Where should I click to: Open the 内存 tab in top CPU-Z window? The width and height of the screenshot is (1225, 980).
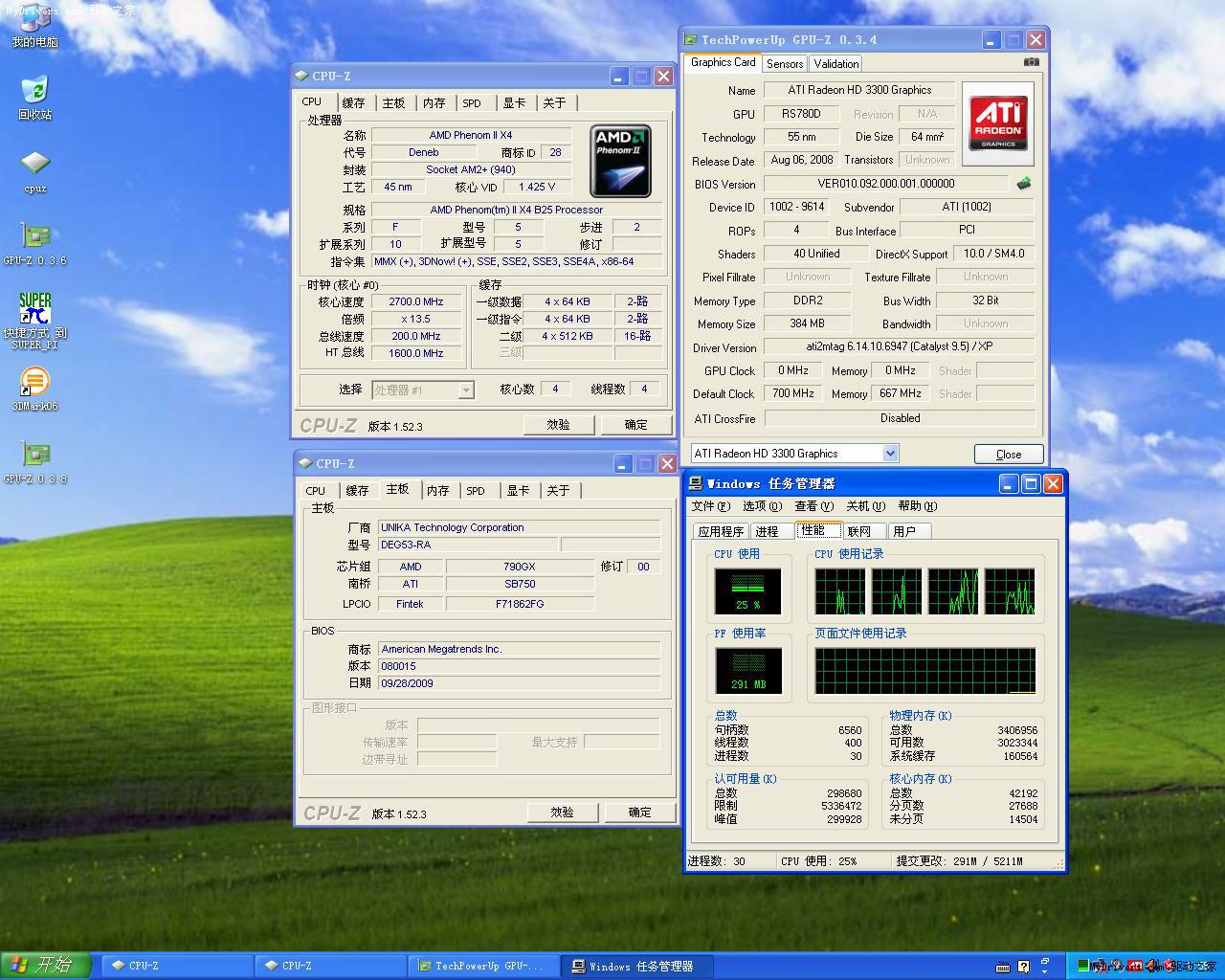click(x=434, y=103)
